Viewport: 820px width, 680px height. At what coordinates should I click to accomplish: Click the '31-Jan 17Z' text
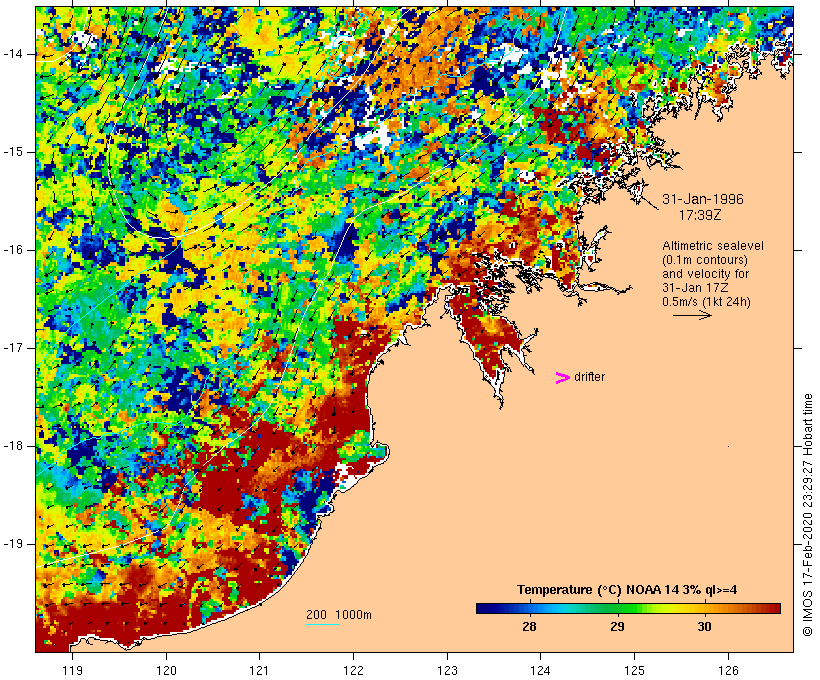tap(696, 288)
